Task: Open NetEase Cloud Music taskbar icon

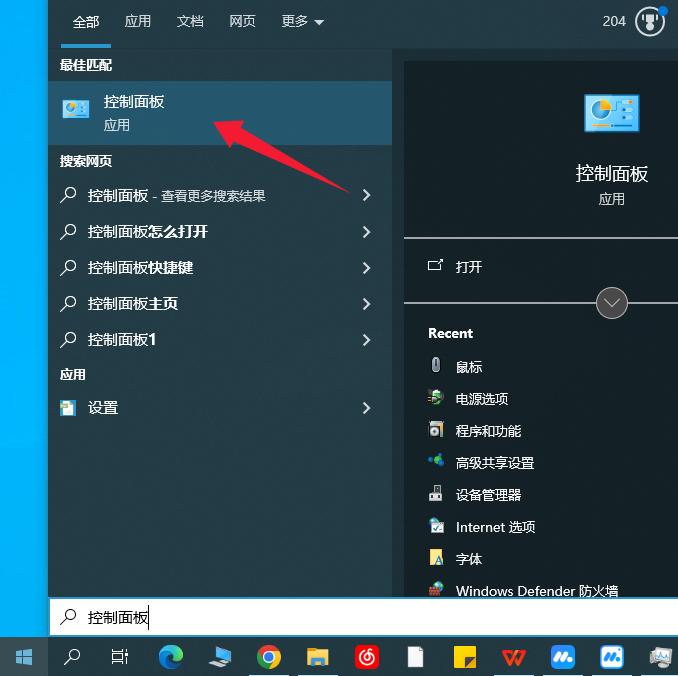Action: pos(366,657)
